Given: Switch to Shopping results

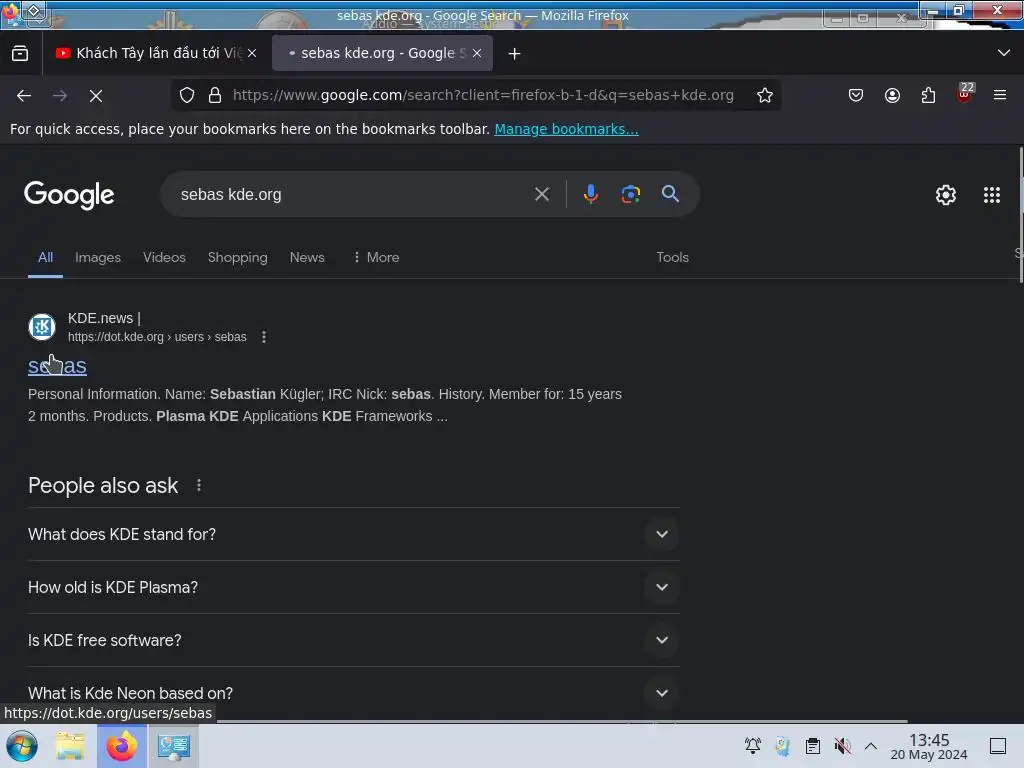Looking at the screenshot, I should pos(238,257).
